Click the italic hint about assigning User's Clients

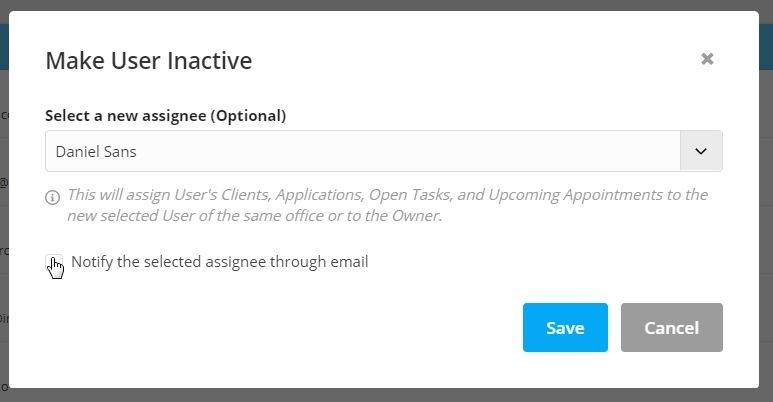[x=387, y=205]
